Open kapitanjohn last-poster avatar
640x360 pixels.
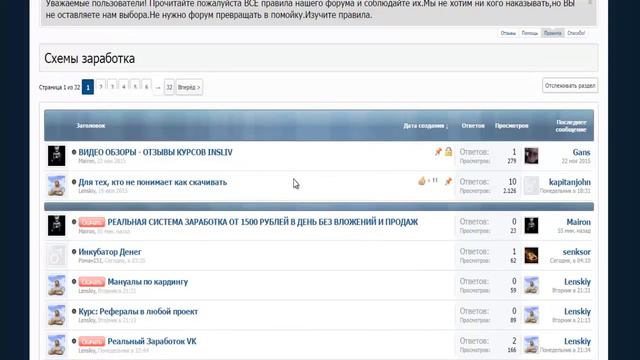coord(531,185)
